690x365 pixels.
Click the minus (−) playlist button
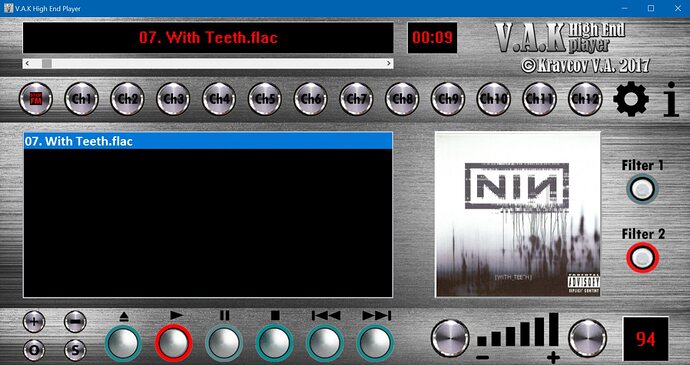click(75, 321)
